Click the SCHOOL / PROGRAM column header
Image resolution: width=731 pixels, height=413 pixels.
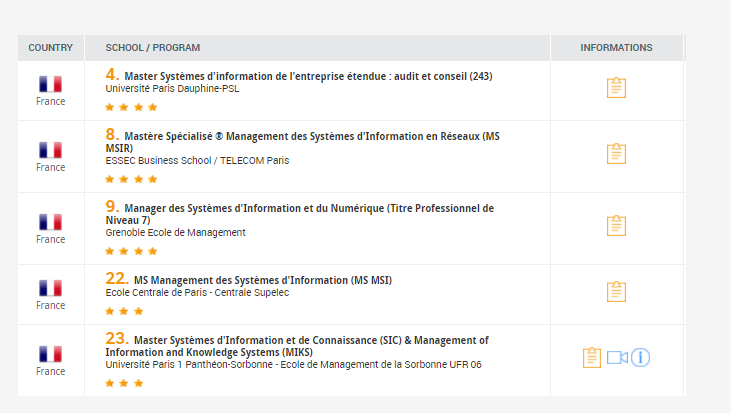click(153, 48)
